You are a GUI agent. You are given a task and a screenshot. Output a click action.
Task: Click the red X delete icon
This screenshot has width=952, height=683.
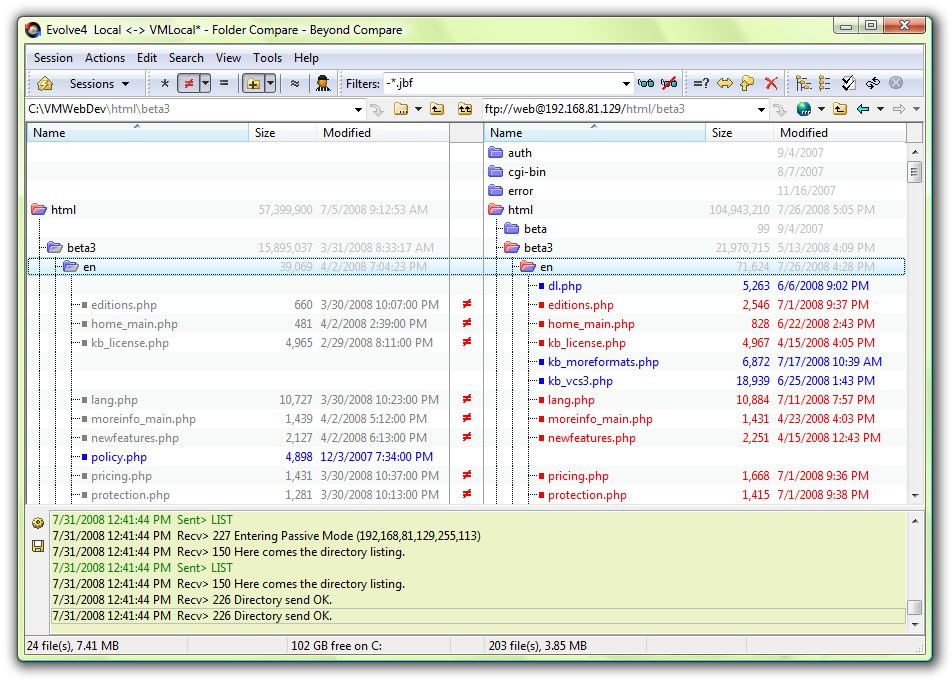pyautogui.click(x=771, y=84)
